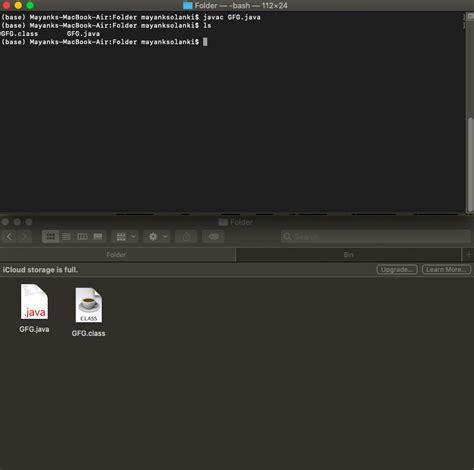Viewport: 474px width, 470px height.
Task: Click in the Finder Search field
Action: (376, 237)
